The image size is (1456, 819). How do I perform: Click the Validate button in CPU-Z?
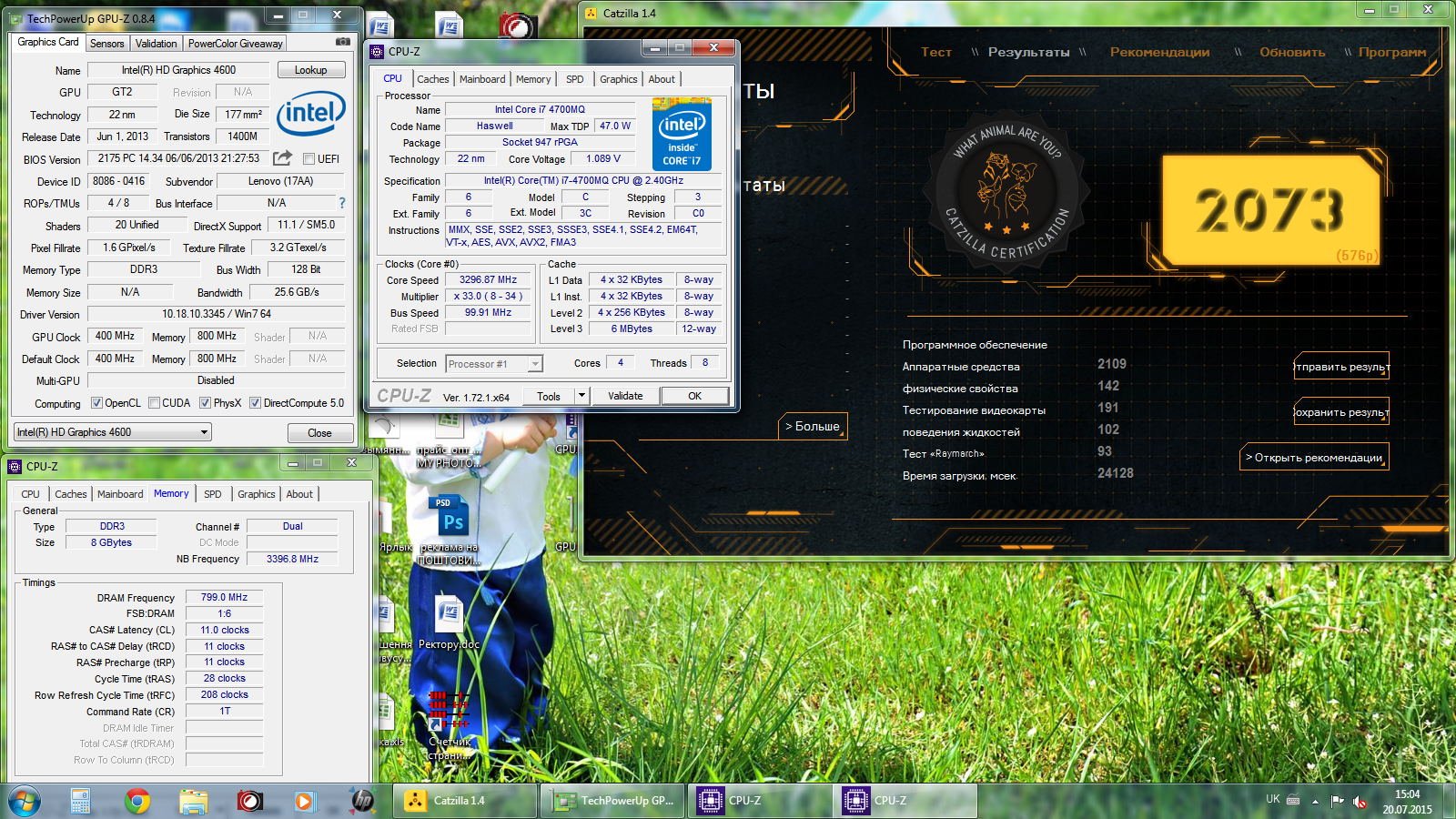(625, 396)
